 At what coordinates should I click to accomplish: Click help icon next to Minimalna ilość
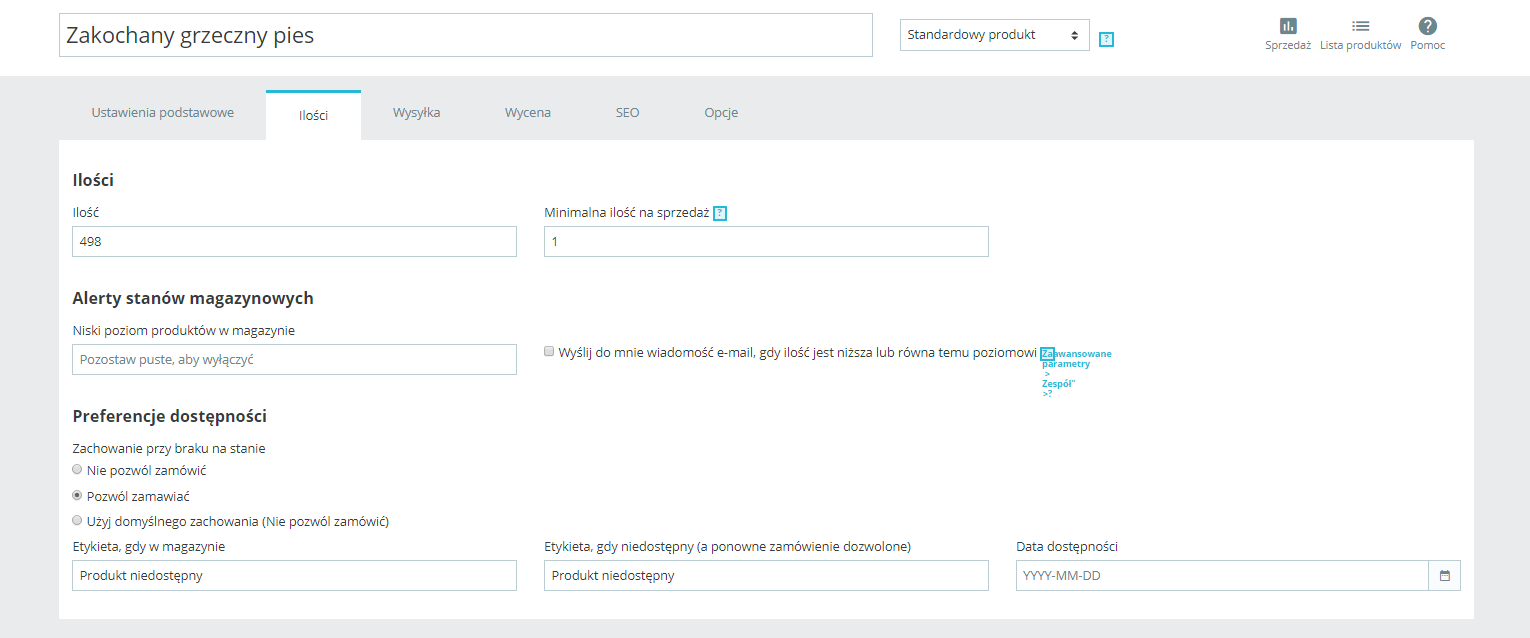coord(720,213)
